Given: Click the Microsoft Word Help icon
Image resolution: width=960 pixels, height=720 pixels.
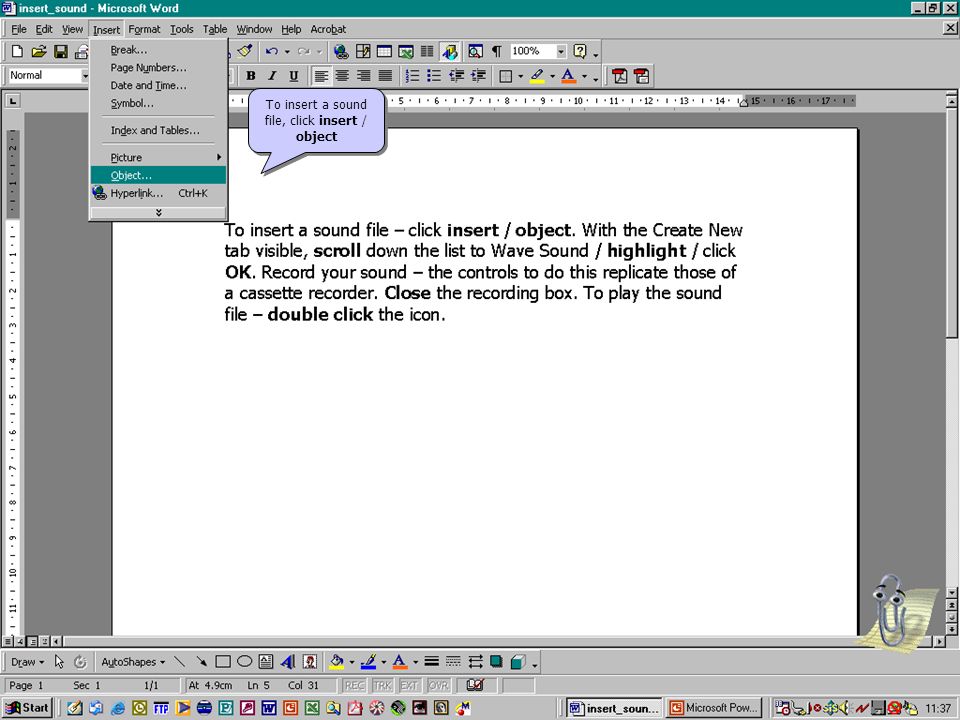Looking at the screenshot, I should [x=580, y=51].
